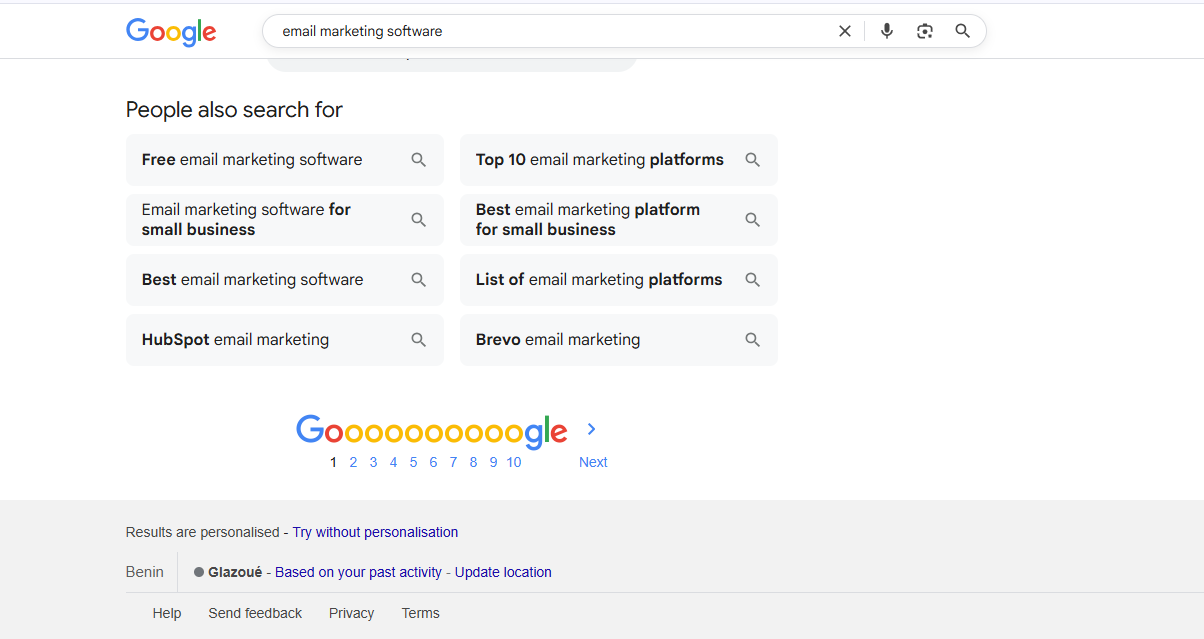This screenshot has height=639, width=1204.
Task: Go to results page 10
Action: pyautogui.click(x=514, y=462)
